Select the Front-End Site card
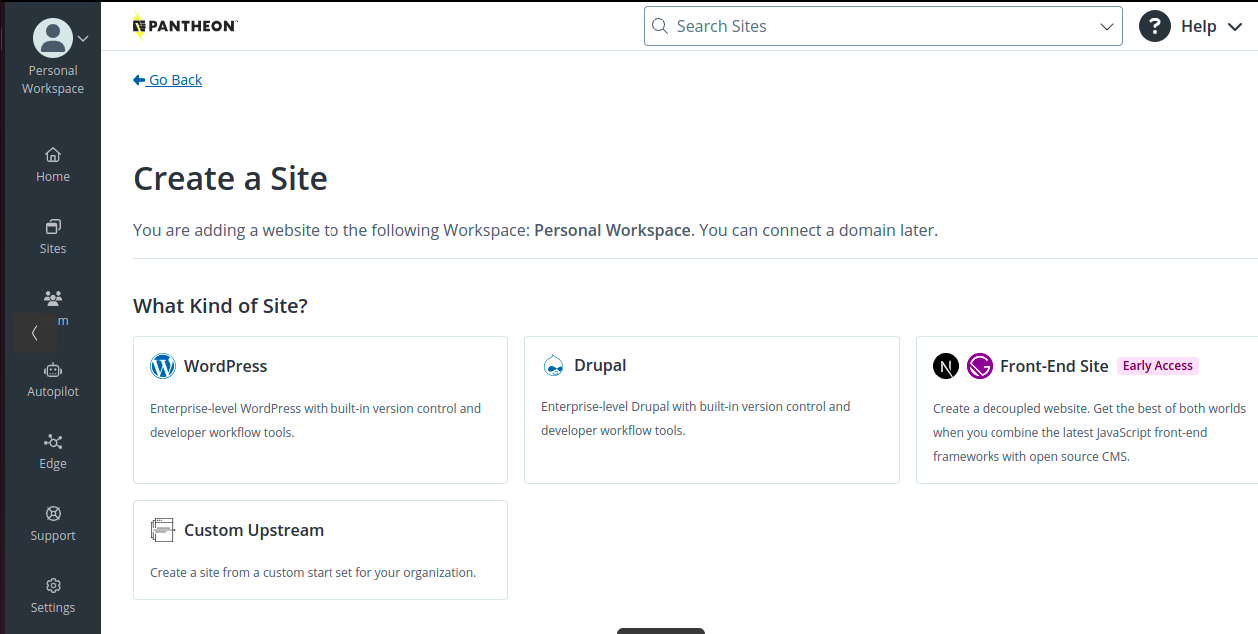Viewport: 1258px width, 634px height. (x=1087, y=410)
